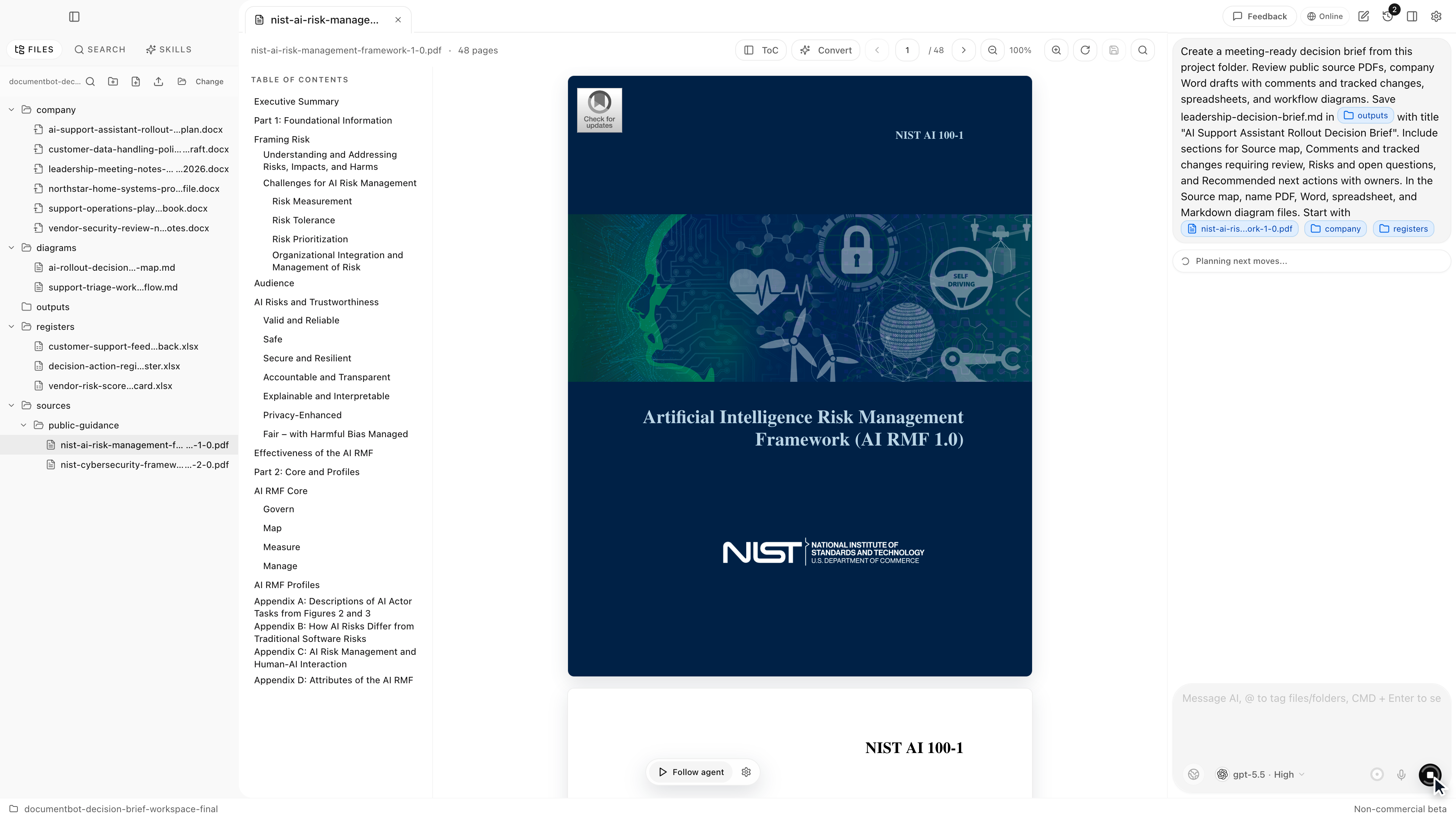1456x819 pixels.
Task: Start a new chat with the edit icon
Action: tap(1364, 16)
